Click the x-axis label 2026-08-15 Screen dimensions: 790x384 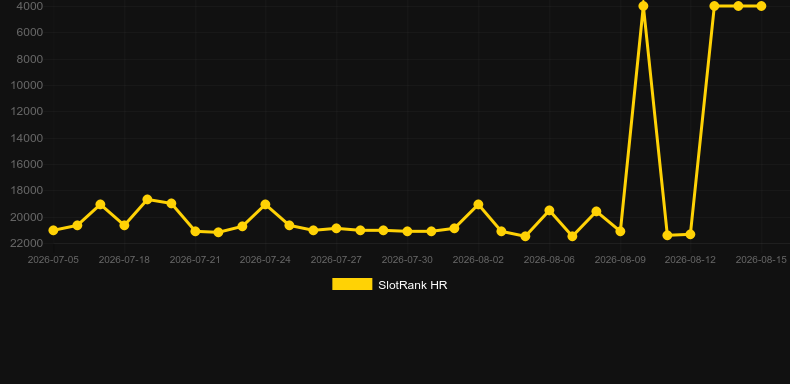[761, 260]
